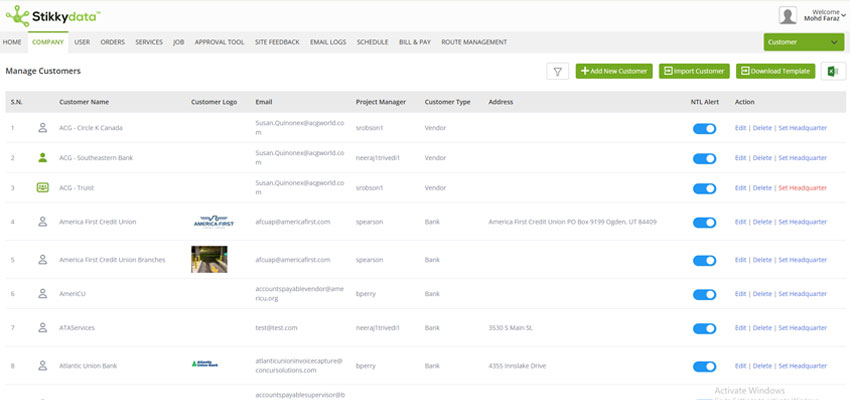
Task: Click the Customer Type column header
Action: (x=447, y=102)
